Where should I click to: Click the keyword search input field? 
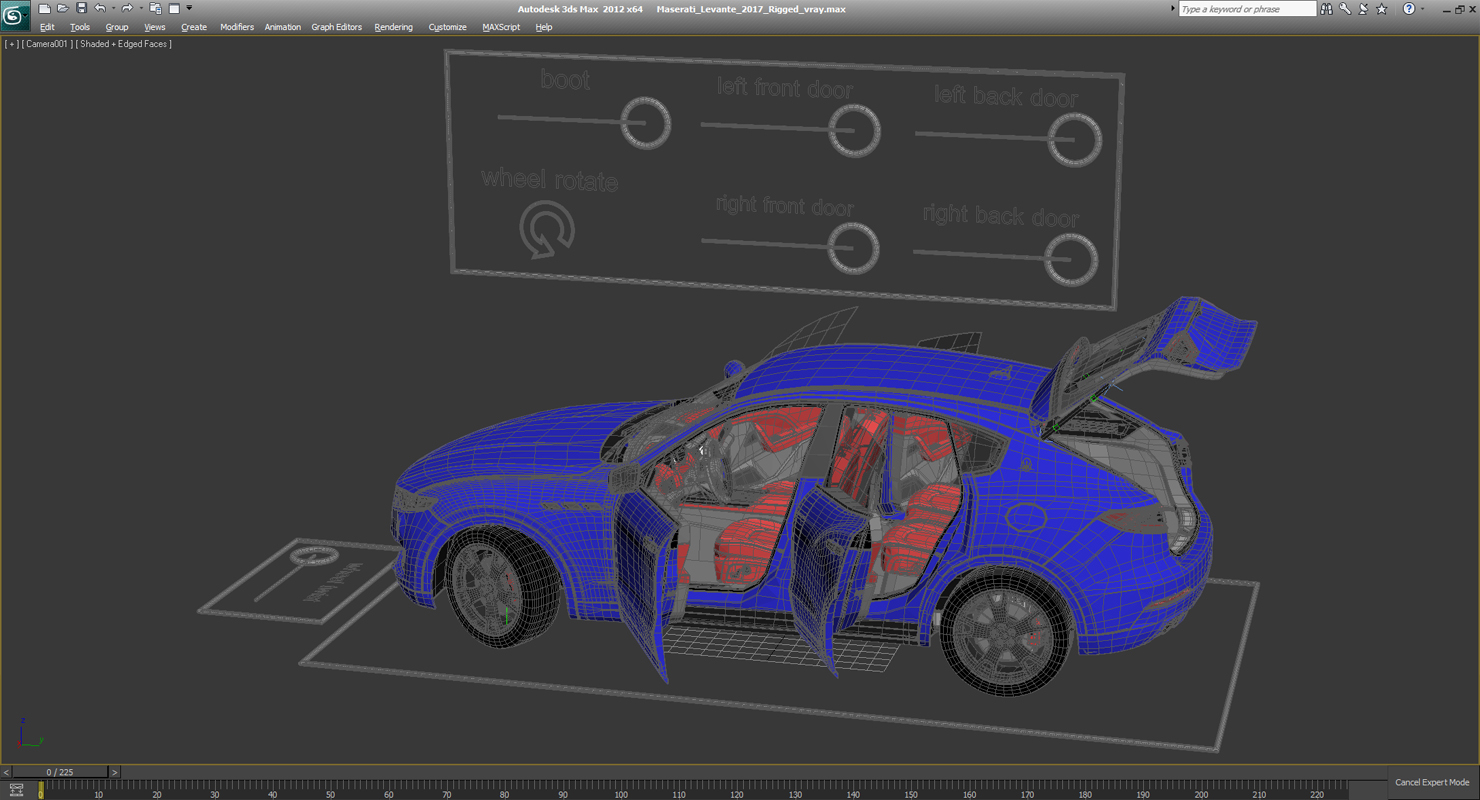tap(1246, 9)
